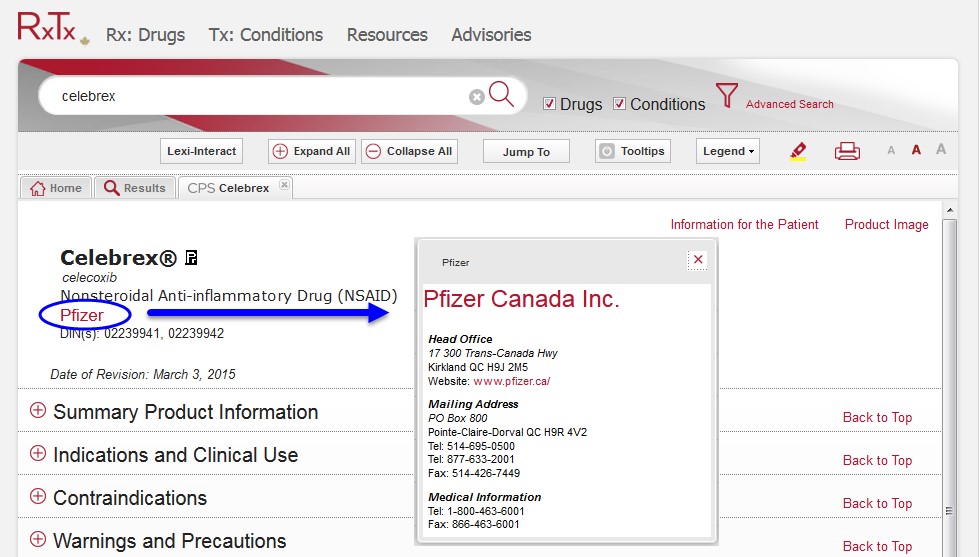Click the Tel: 1-800-463-6001 line
Image resolution: width=979 pixels, height=557 pixels.
tap(476, 511)
